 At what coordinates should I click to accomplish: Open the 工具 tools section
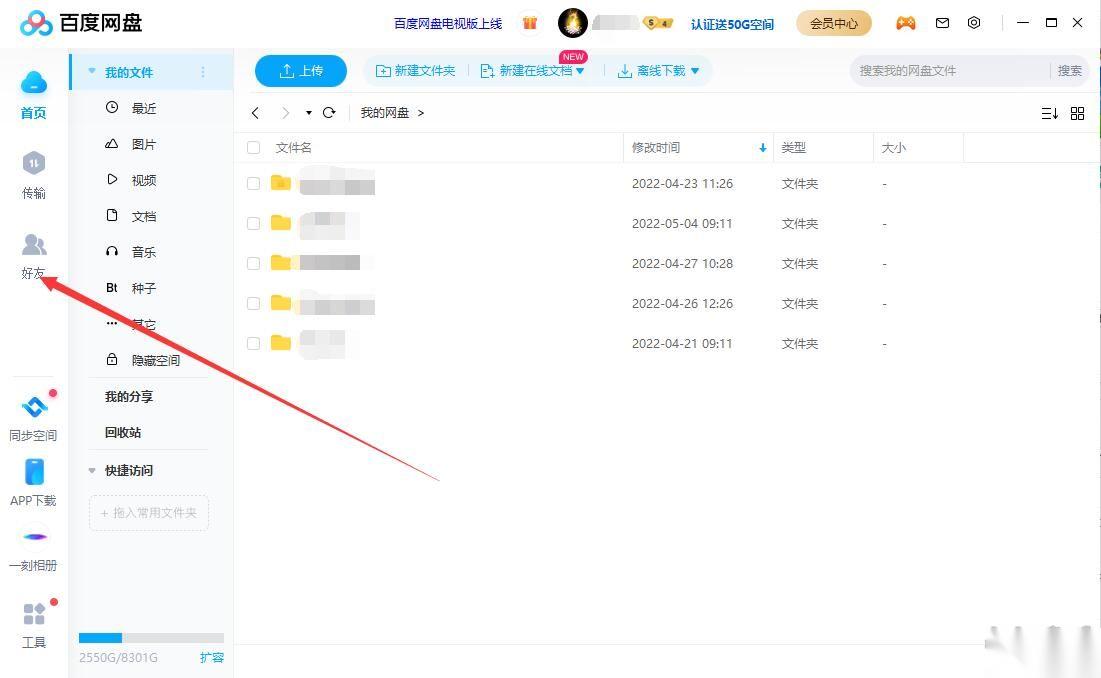[34, 613]
